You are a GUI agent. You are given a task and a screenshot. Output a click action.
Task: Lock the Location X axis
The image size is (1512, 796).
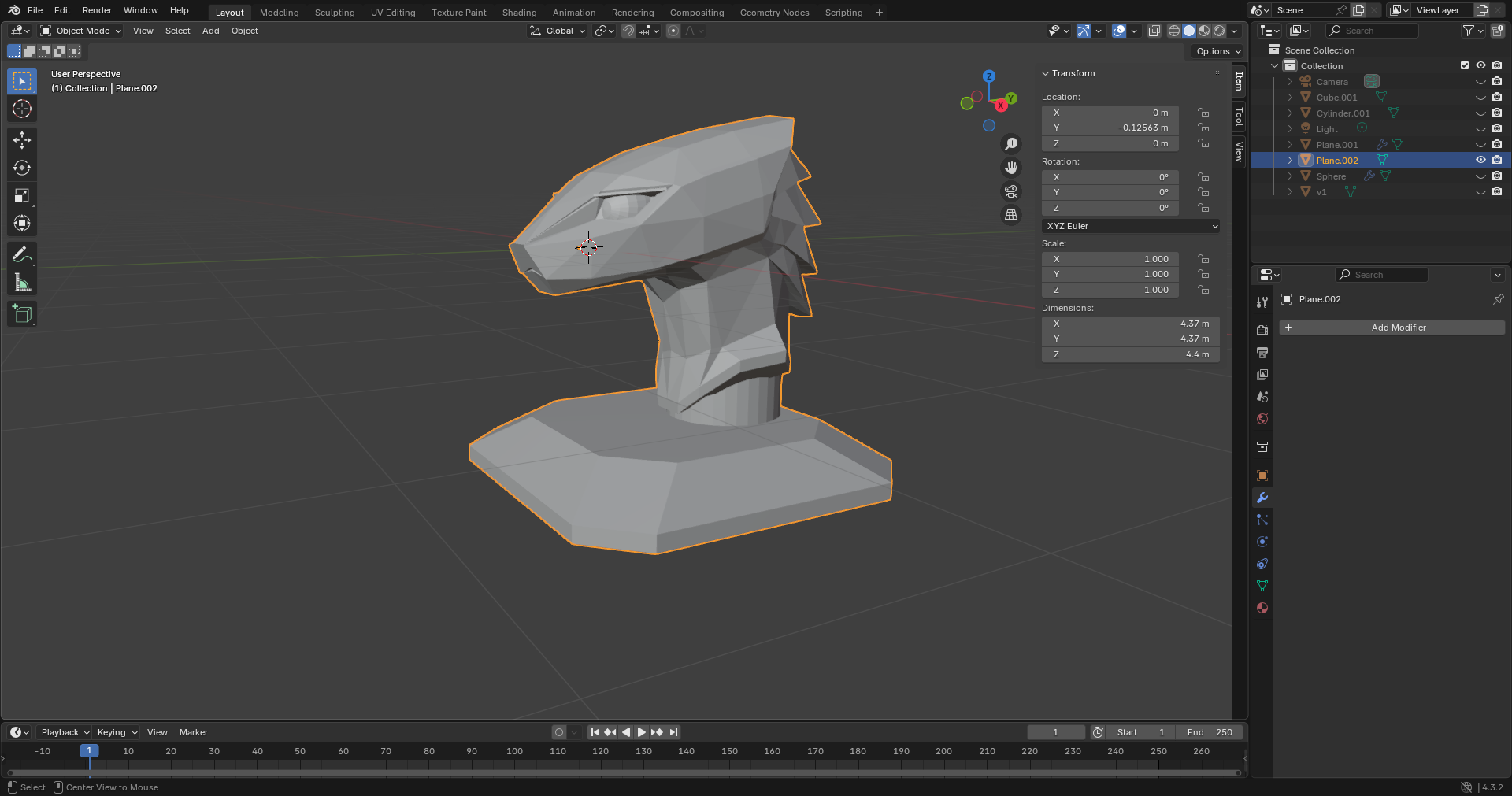pyautogui.click(x=1203, y=113)
